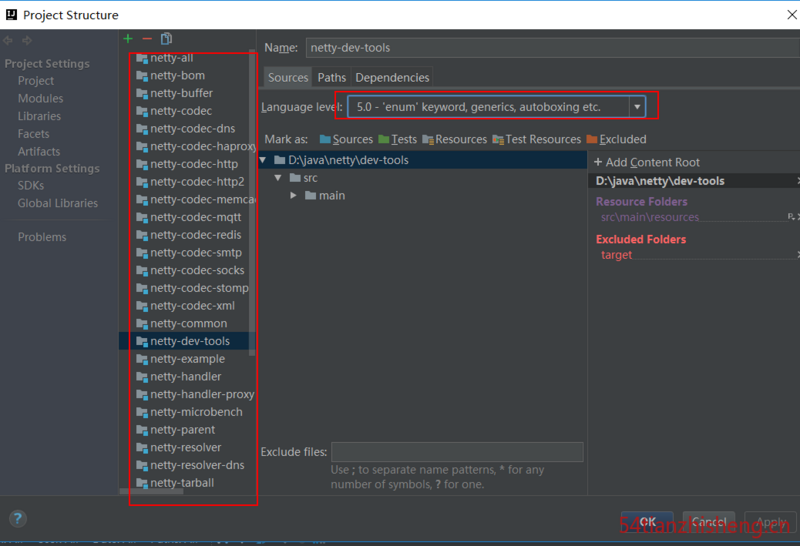Viewport: 800px width, 546px height.
Task: Click the Exclude files input field
Action: [457, 452]
